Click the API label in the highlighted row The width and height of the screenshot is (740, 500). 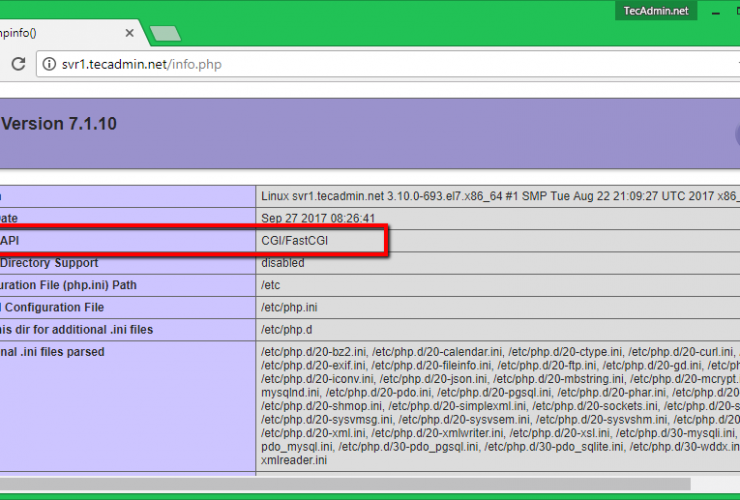tap(12, 241)
